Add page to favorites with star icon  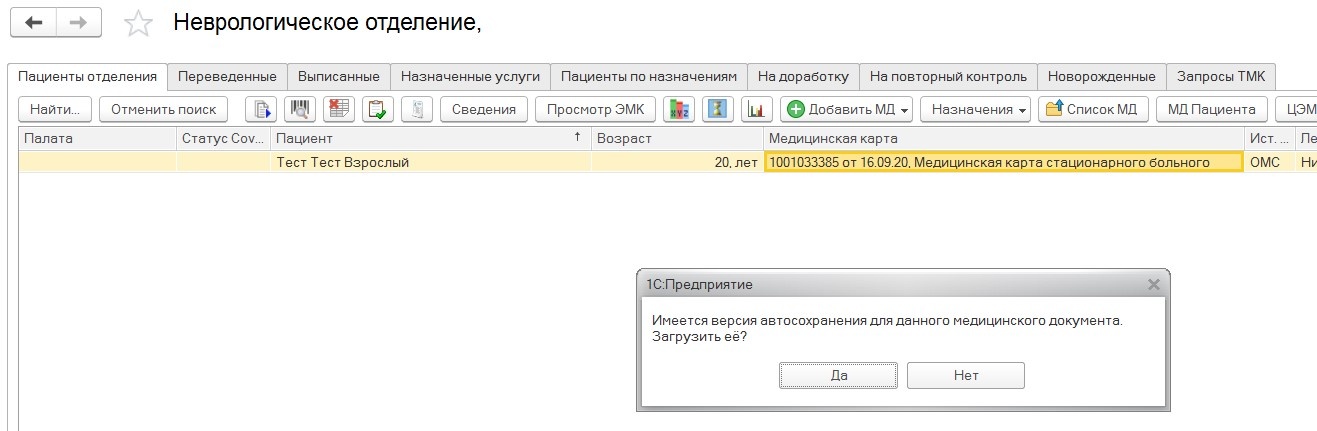pyautogui.click(x=138, y=24)
